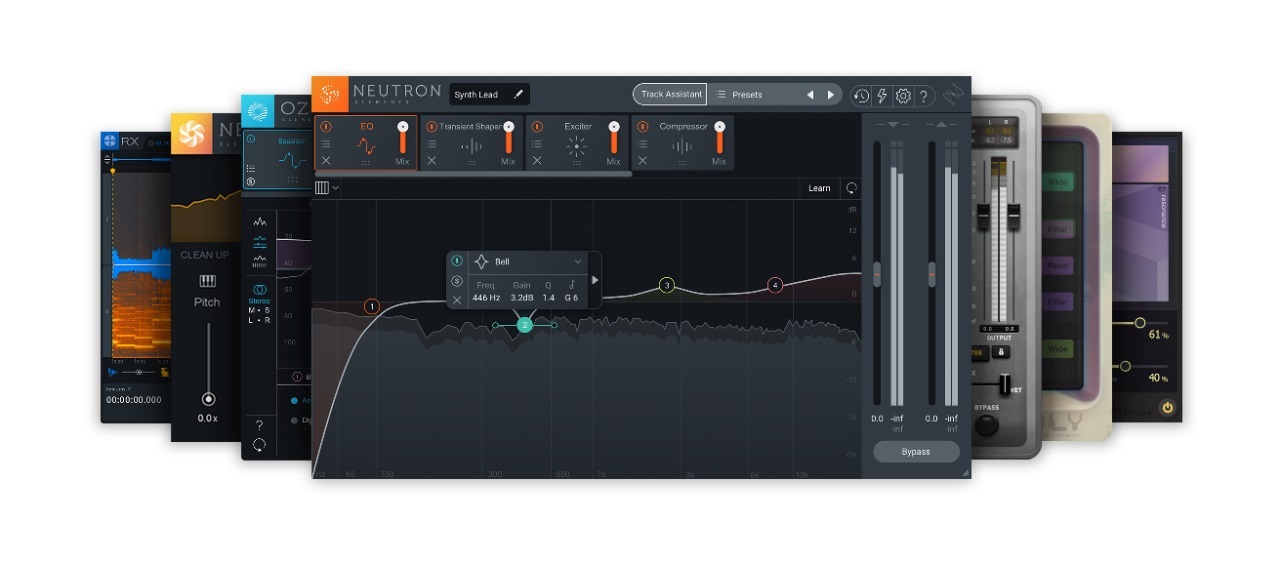This screenshot has height=561, width=1280.
Task: Open Neutron settings gear
Action: [x=903, y=96]
